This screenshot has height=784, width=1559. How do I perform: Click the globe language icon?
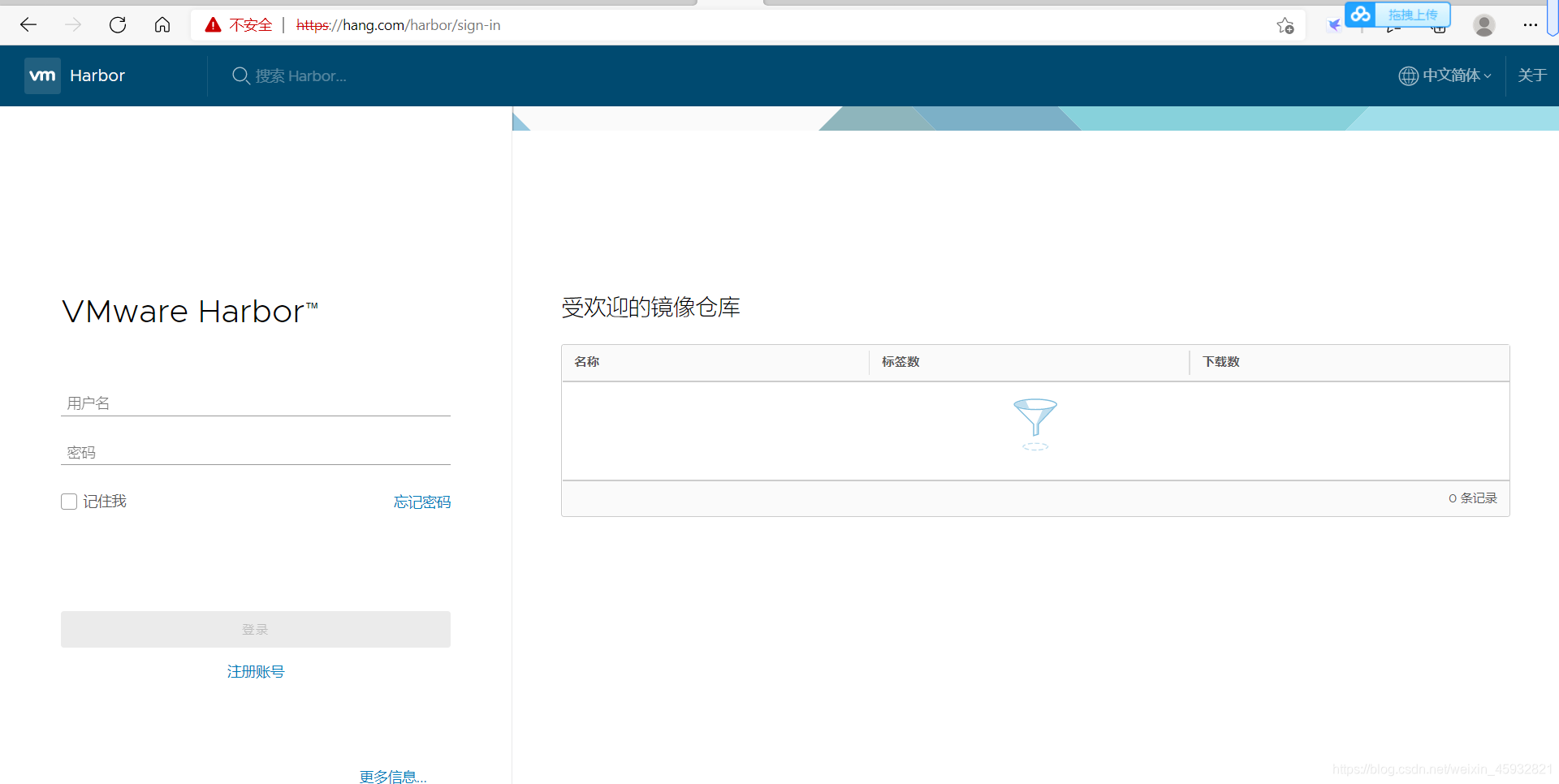click(1408, 75)
